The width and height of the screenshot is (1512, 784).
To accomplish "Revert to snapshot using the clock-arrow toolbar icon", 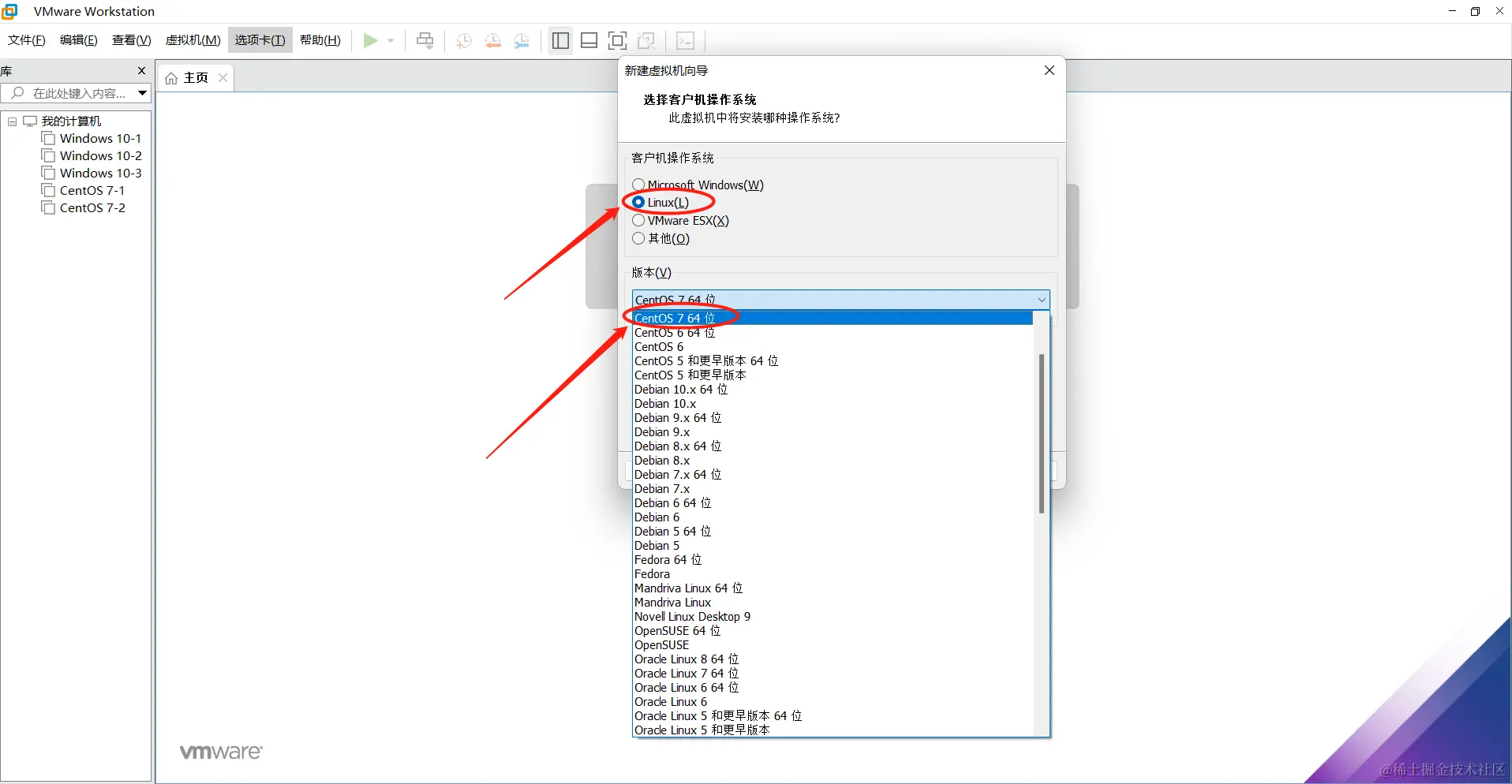I will point(493,41).
